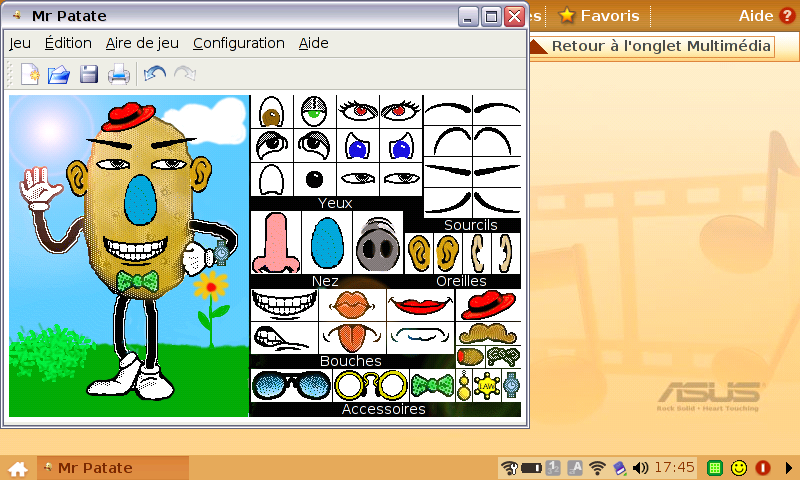Image resolution: width=800 pixels, height=480 pixels.
Task: Click the Caps Lock indicator tray icon
Action: point(575,468)
